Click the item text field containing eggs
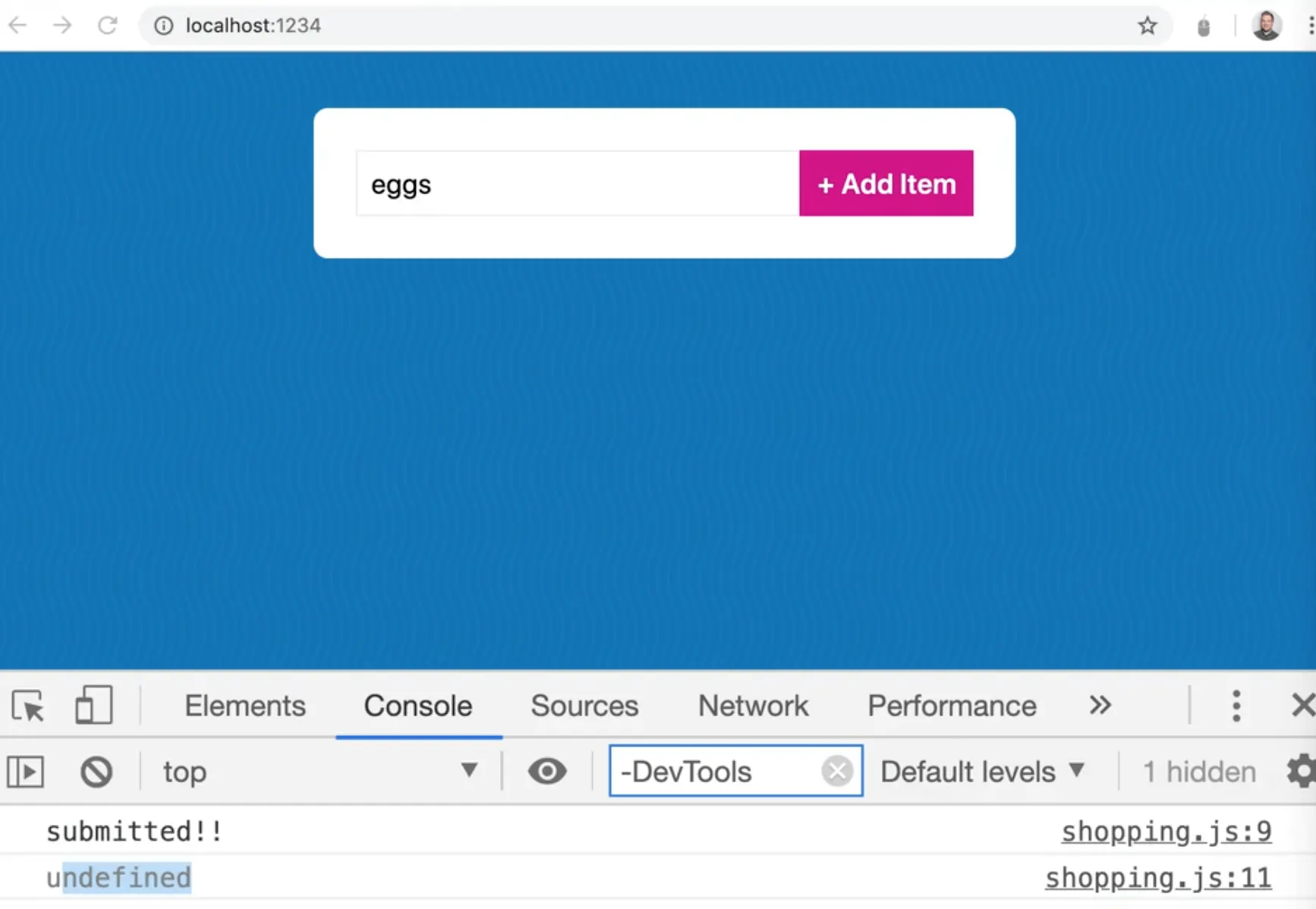1316x909 pixels. point(577,184)
